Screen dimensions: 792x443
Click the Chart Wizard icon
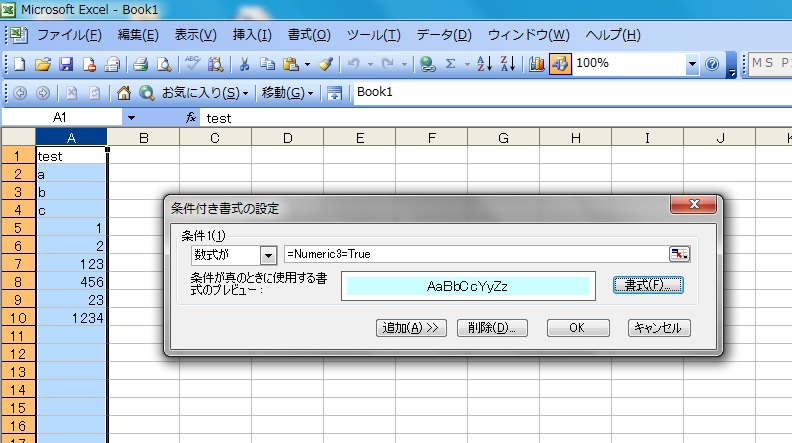tap(537, 64)
